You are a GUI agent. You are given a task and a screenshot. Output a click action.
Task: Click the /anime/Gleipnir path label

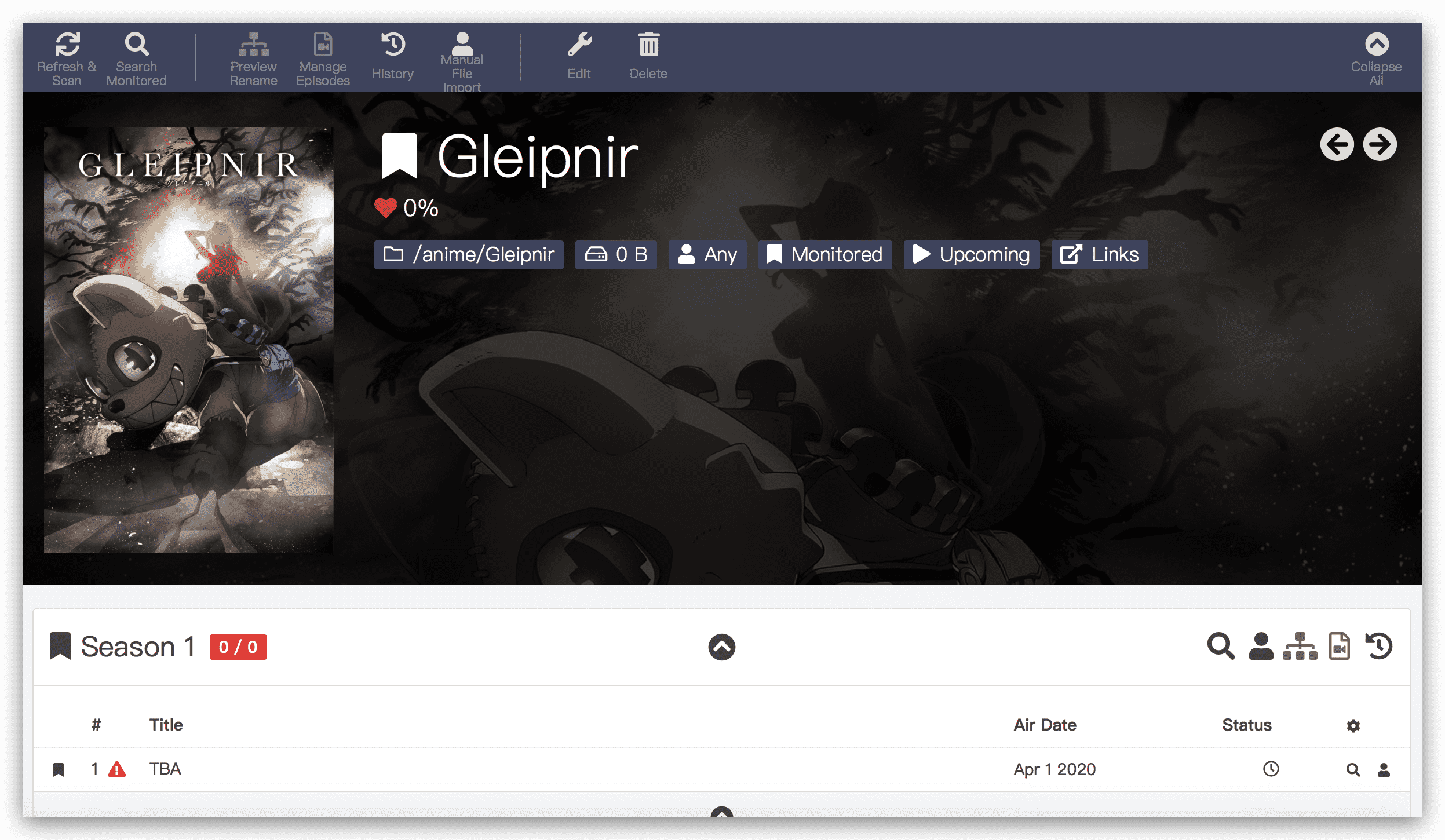coord(469,254)
